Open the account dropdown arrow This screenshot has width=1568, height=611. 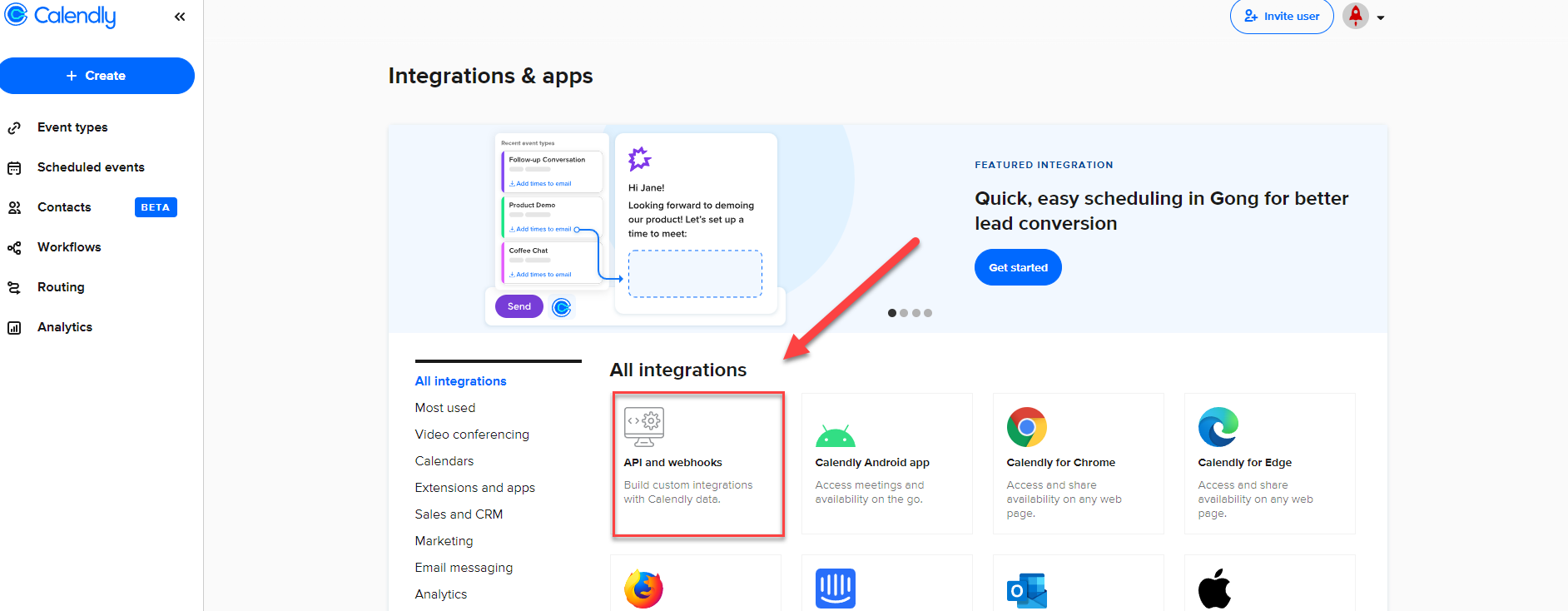[1381, 17]
